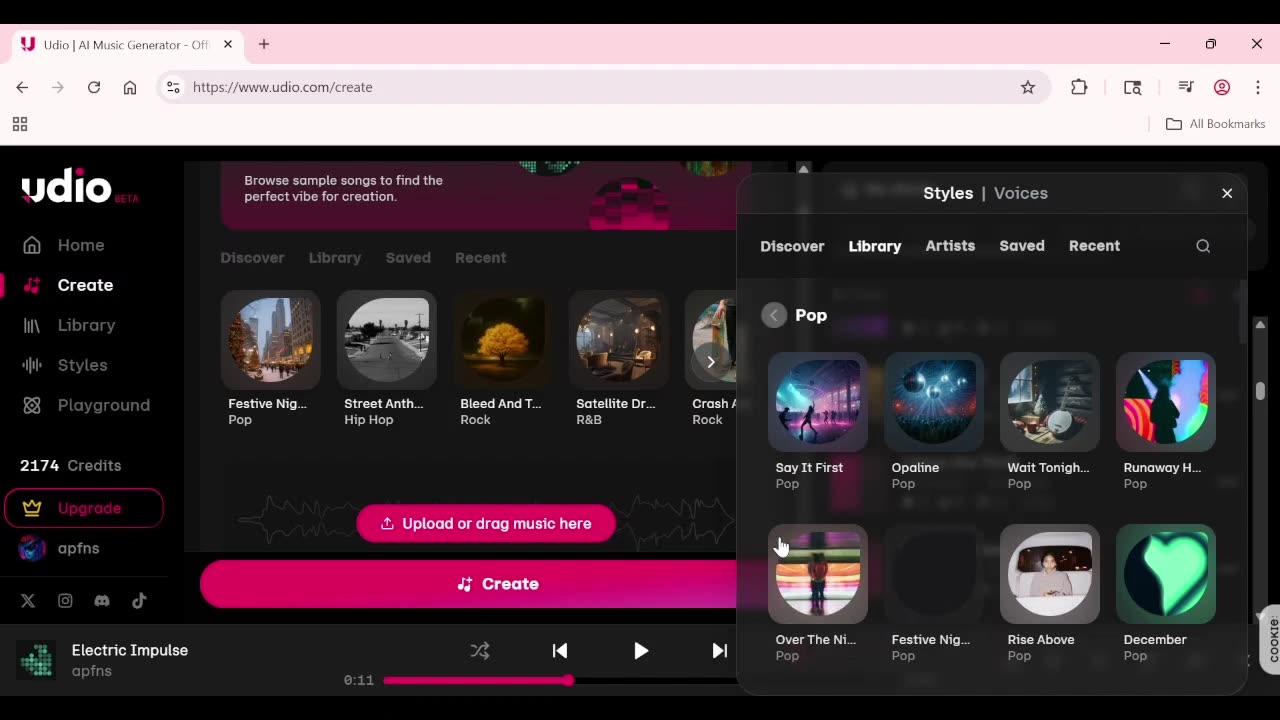This screenshot has height=720, width=1280.
Task: Play Electric Impulse
Action: (641, 651)
